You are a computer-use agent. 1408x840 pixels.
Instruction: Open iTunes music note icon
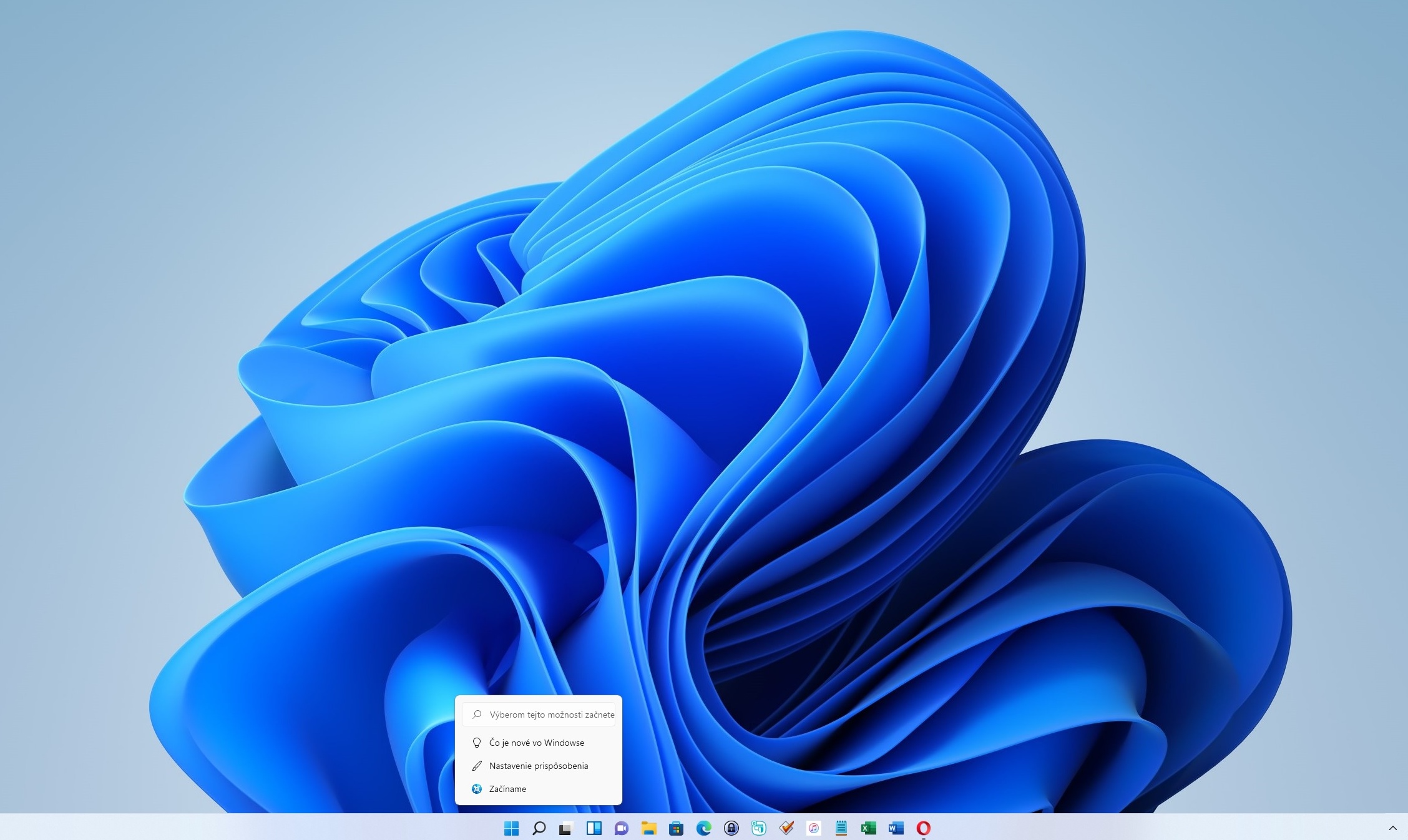click(814, 828)
